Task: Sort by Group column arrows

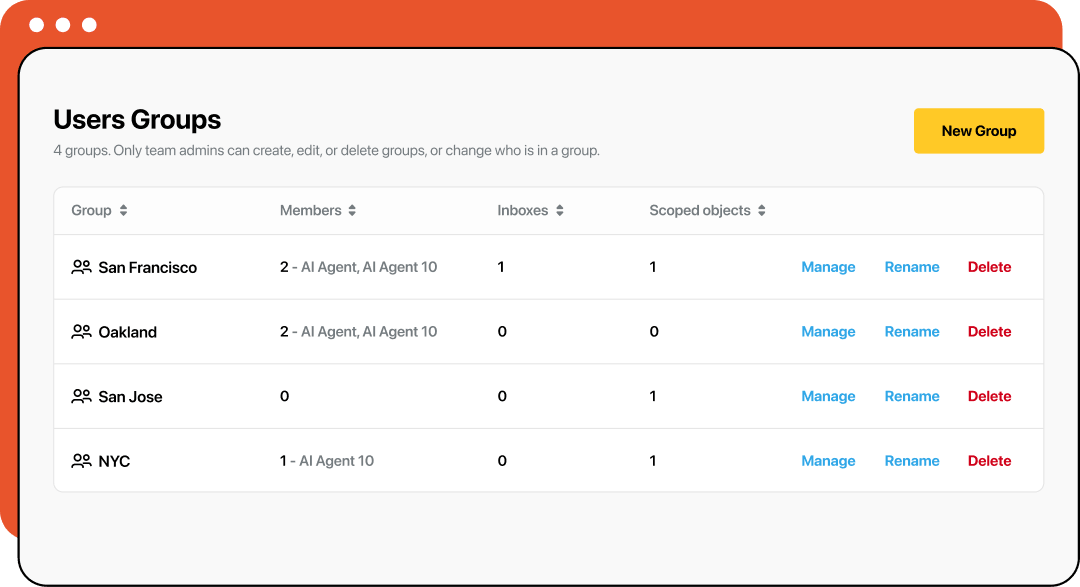Action: coord(123,210)
